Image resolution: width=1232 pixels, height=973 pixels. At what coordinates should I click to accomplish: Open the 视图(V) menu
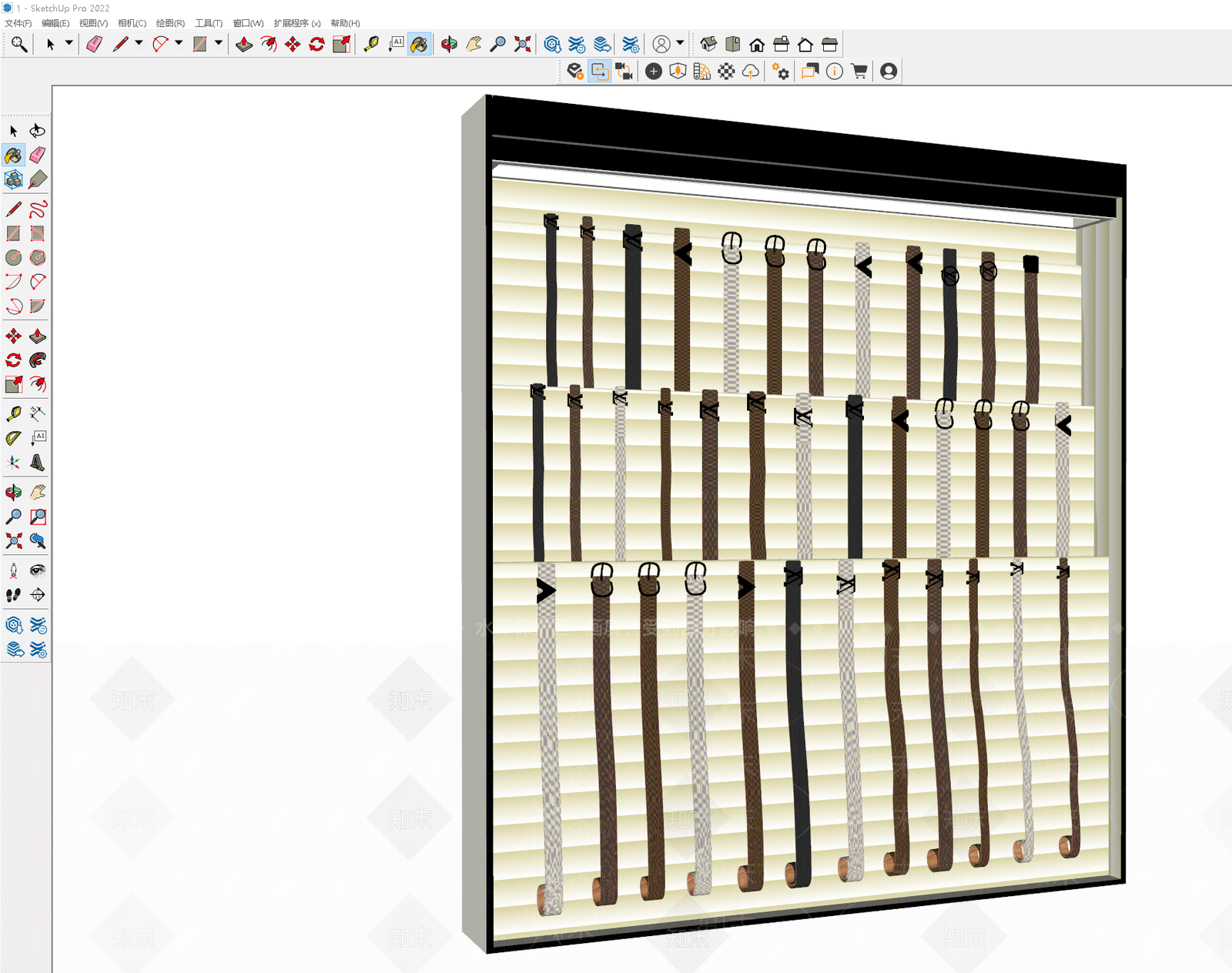click(x=94, y=23)
